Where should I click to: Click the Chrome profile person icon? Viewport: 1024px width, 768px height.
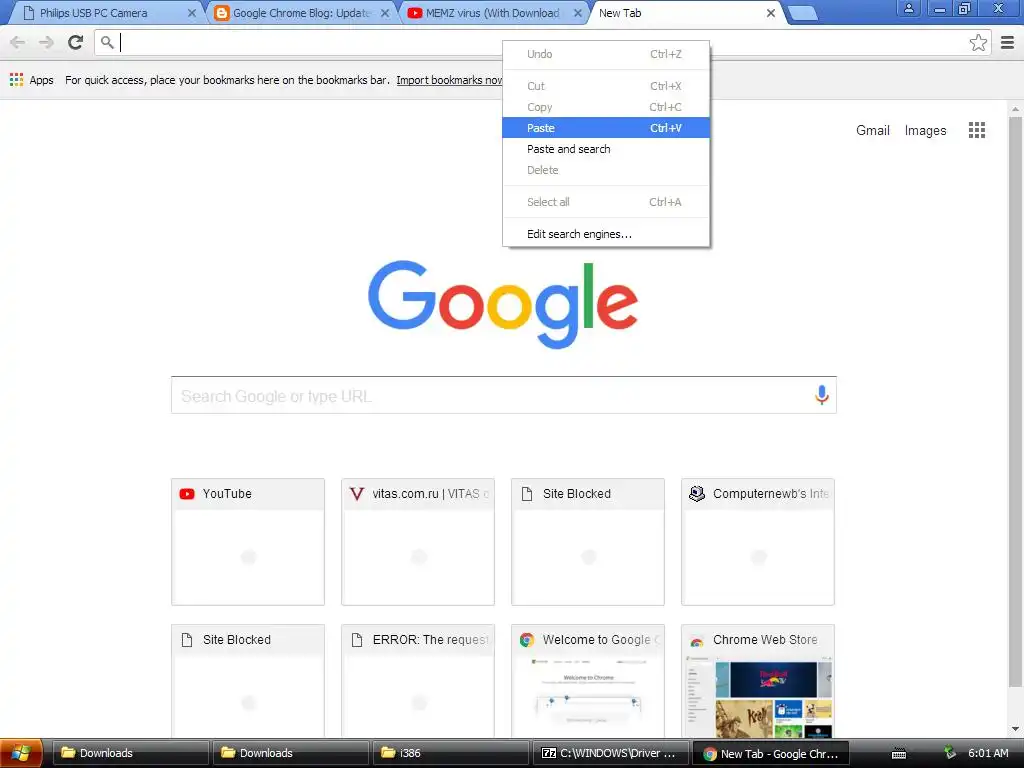(908, 8)
